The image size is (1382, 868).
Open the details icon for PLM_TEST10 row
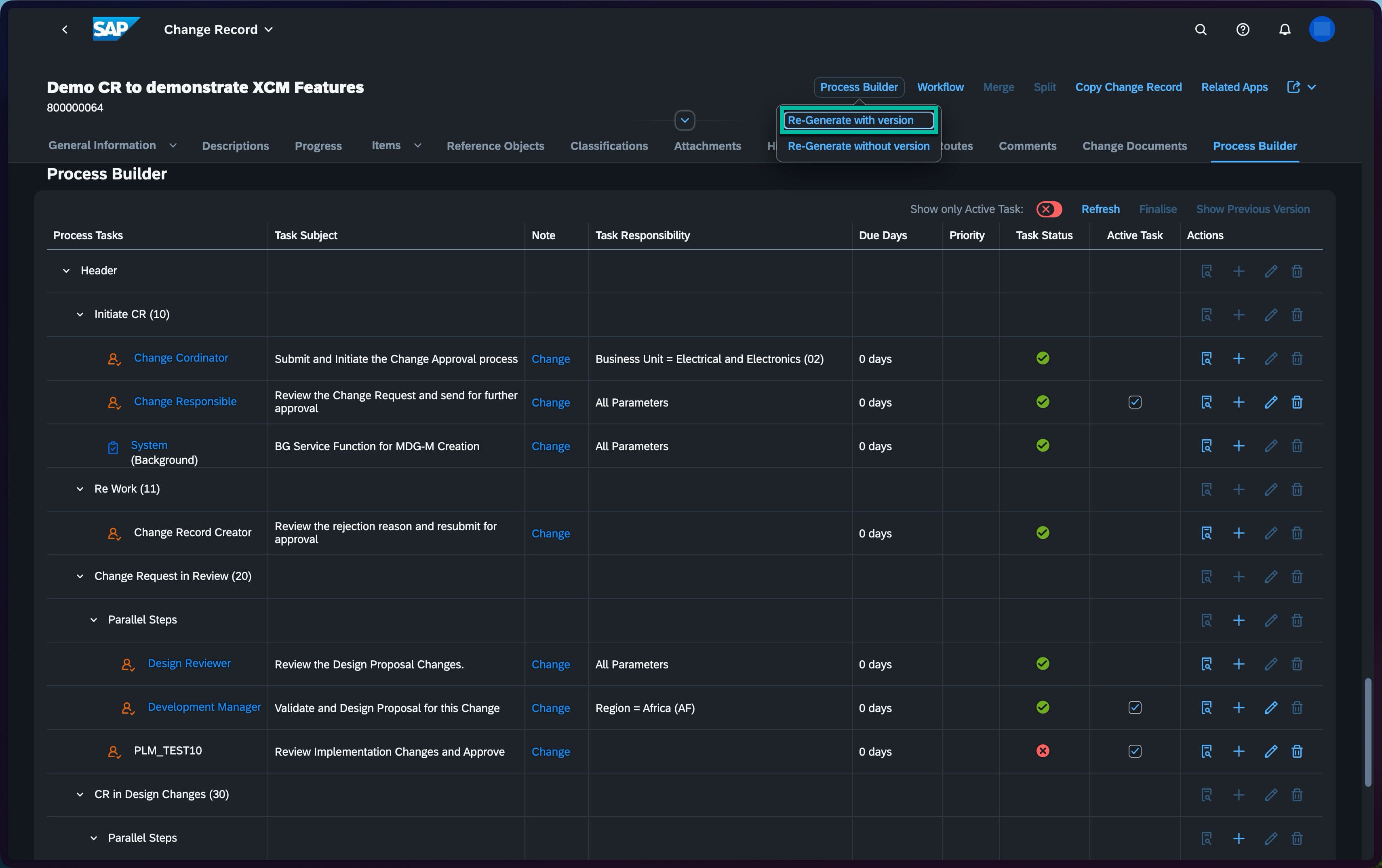pyautogui.click(x=1206, y=751)
